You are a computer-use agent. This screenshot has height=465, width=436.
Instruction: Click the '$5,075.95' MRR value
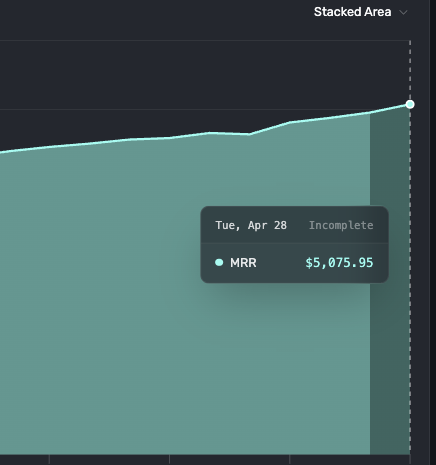click(x=339, y=263)
